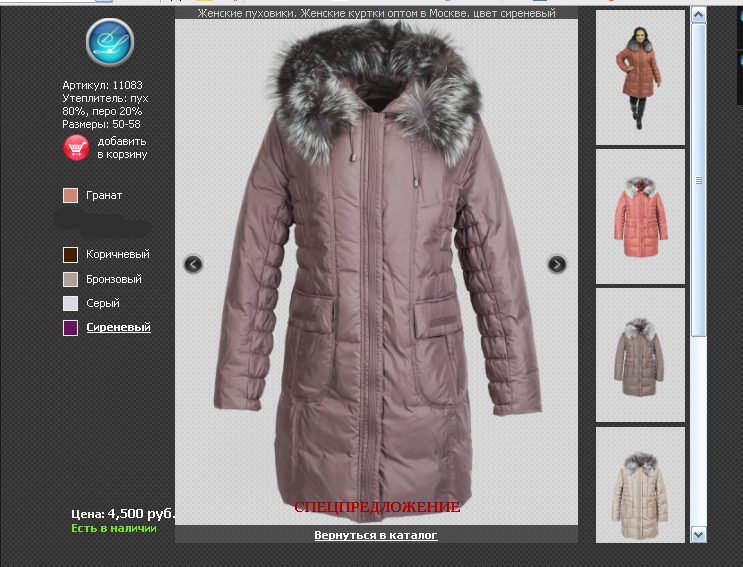Click the Вернуться в каталог link
The image size is (743, 567).
pos(376,535)
